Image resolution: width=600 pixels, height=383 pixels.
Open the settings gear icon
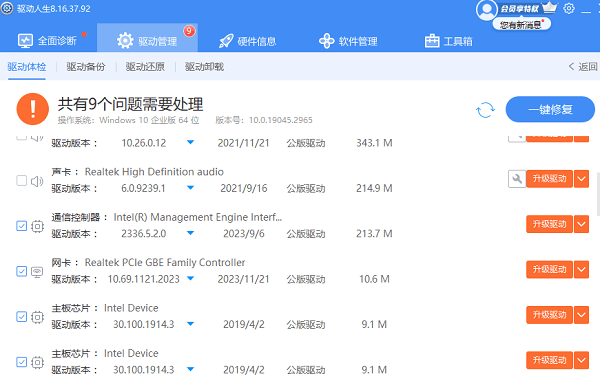[569, 8]
